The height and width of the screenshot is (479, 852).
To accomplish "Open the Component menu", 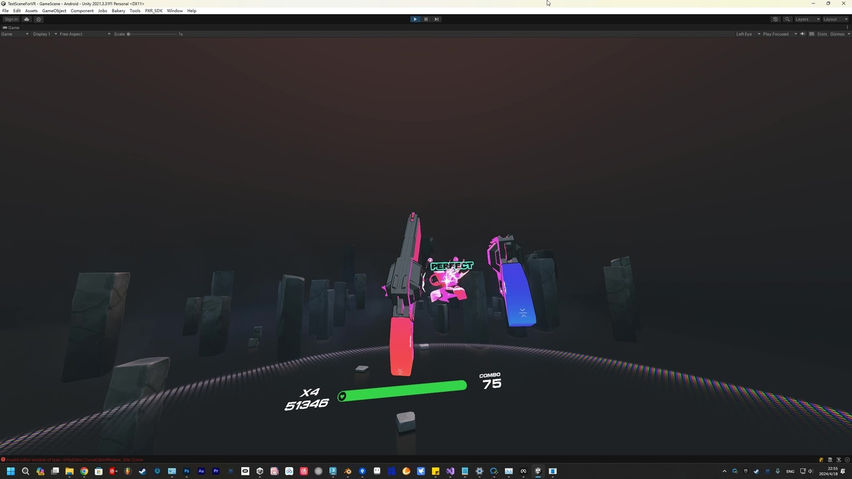I will 82,11.
